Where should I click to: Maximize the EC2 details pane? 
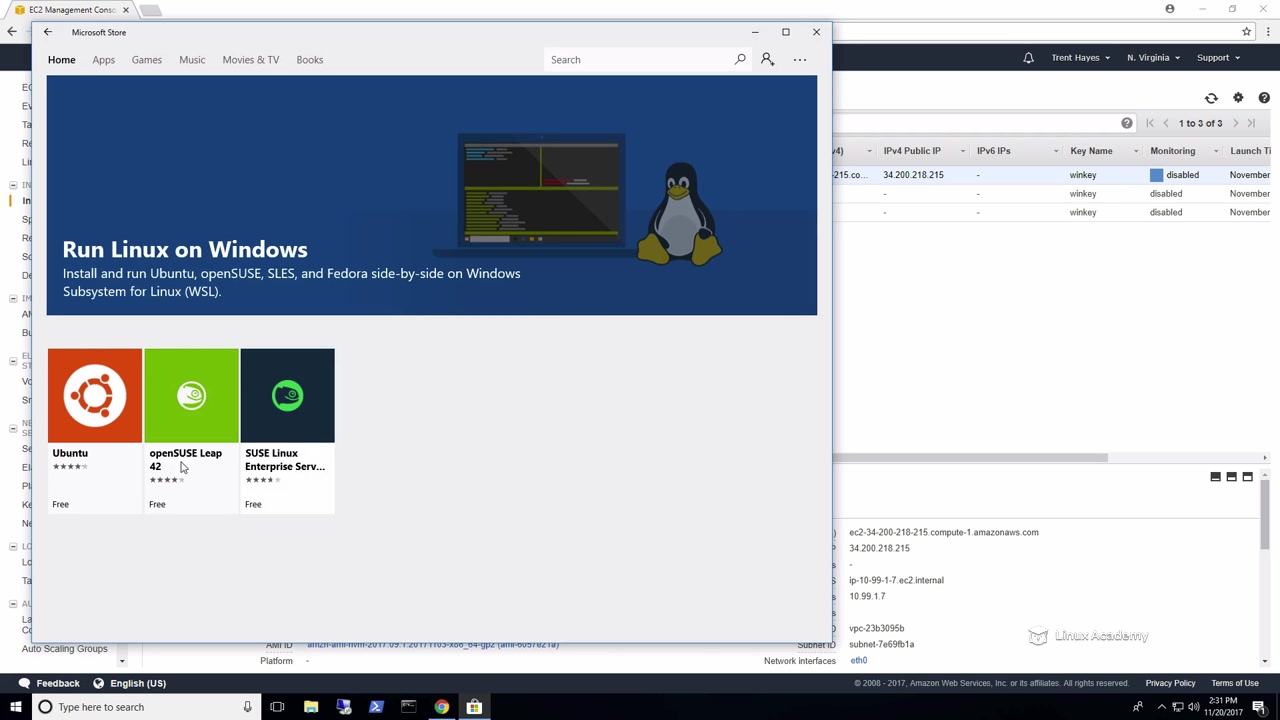[x=1248, y=477]
